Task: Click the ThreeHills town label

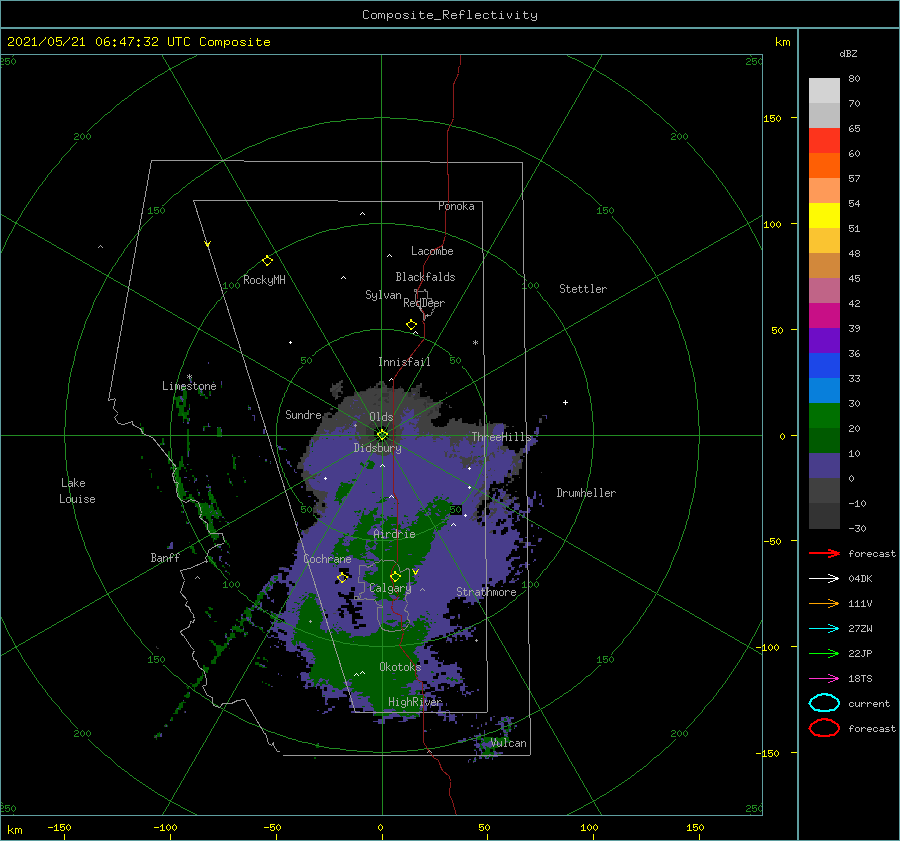Action: 502,437
